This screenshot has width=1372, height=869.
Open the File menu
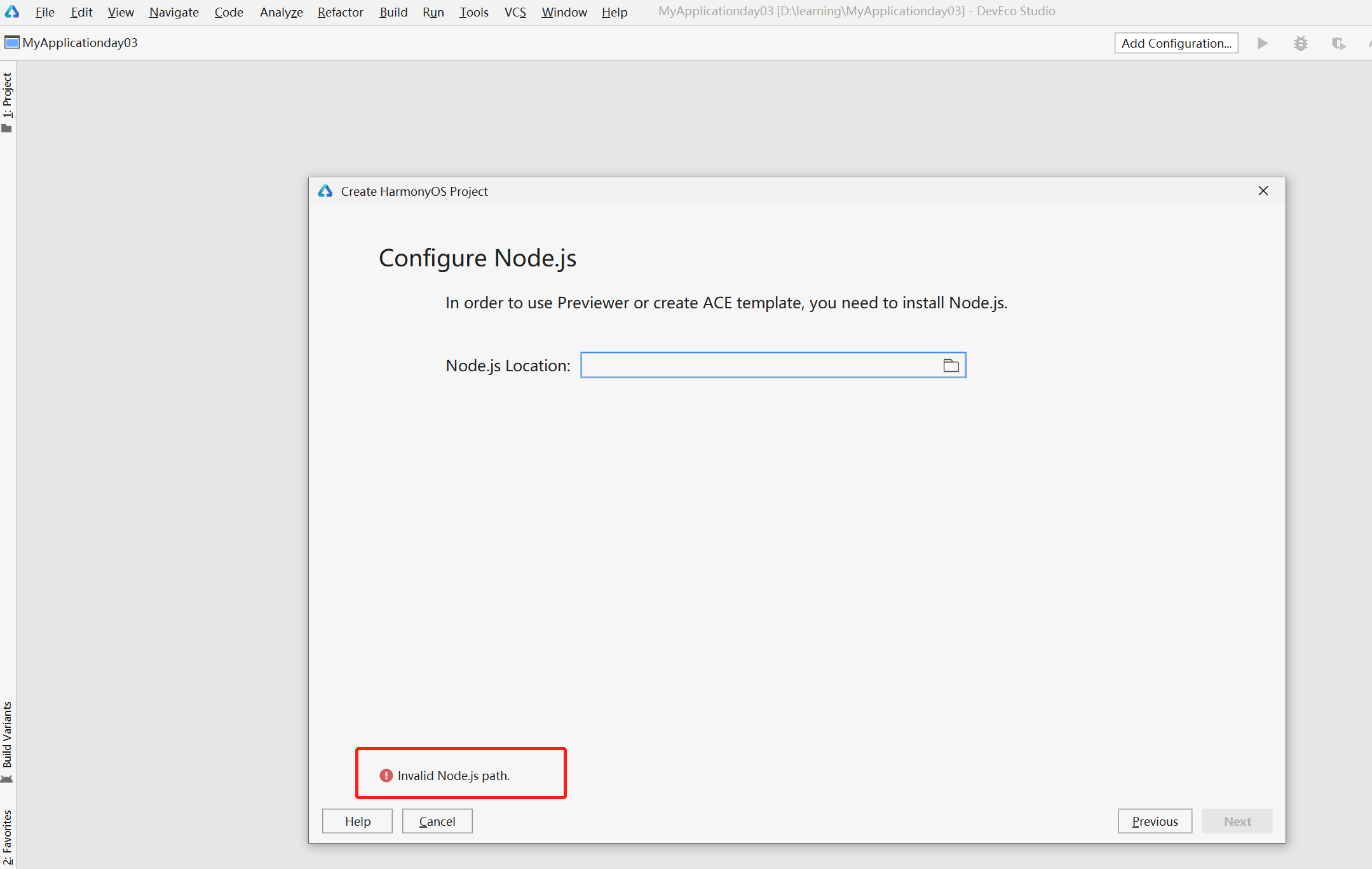pos(44,12)
